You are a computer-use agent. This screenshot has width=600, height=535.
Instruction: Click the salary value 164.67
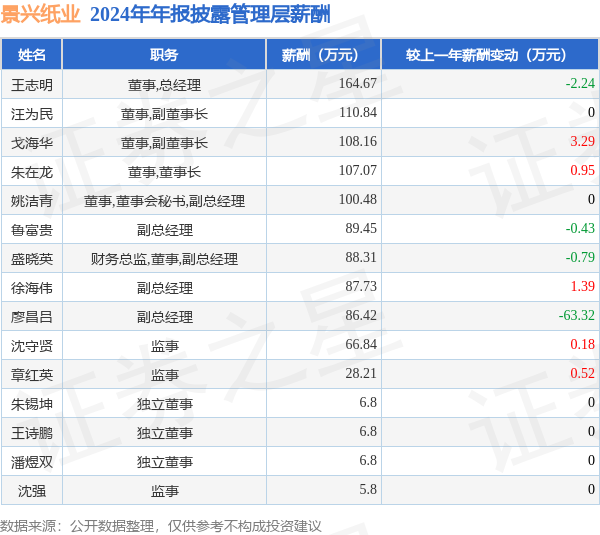click(x=358, y=83)
